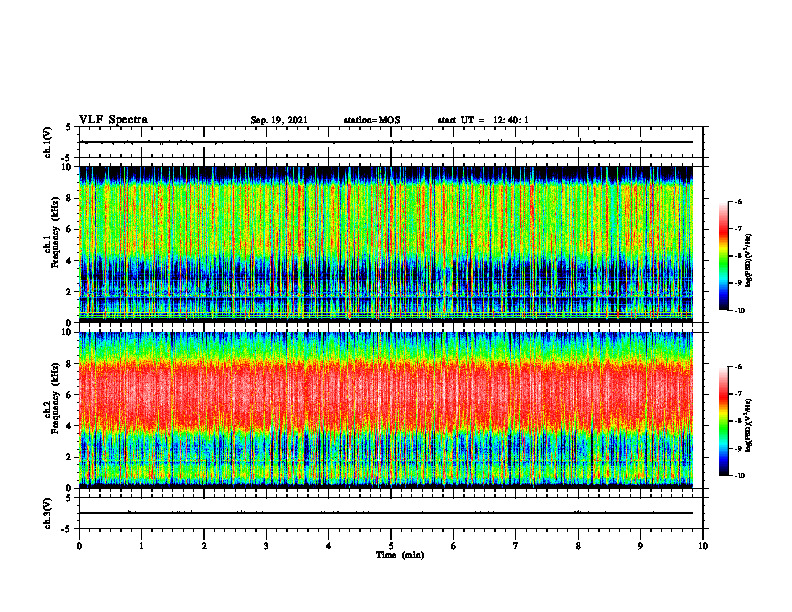Screen dimensions: 792x612
Task: Click the "station=MOS" header label
Action: (x=372, y=120)
